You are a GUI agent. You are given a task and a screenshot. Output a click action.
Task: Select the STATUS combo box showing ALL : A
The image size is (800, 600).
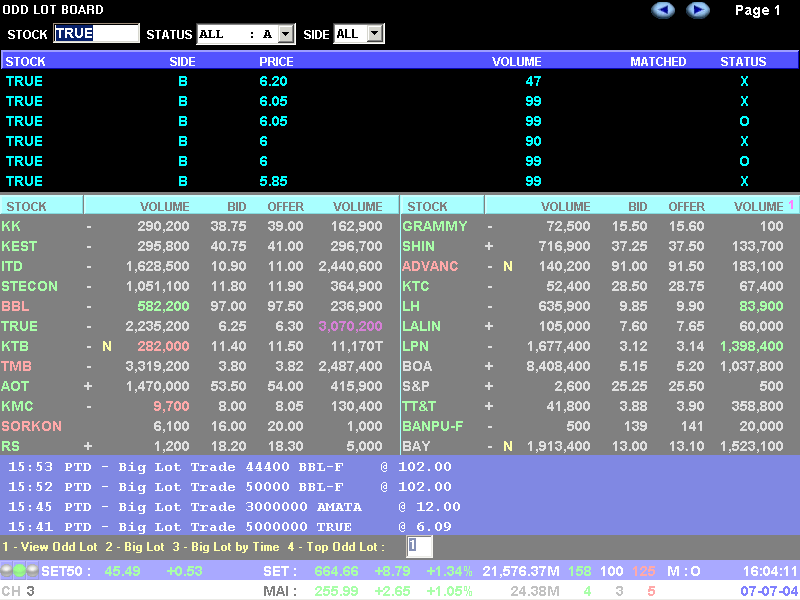point(245,34)
